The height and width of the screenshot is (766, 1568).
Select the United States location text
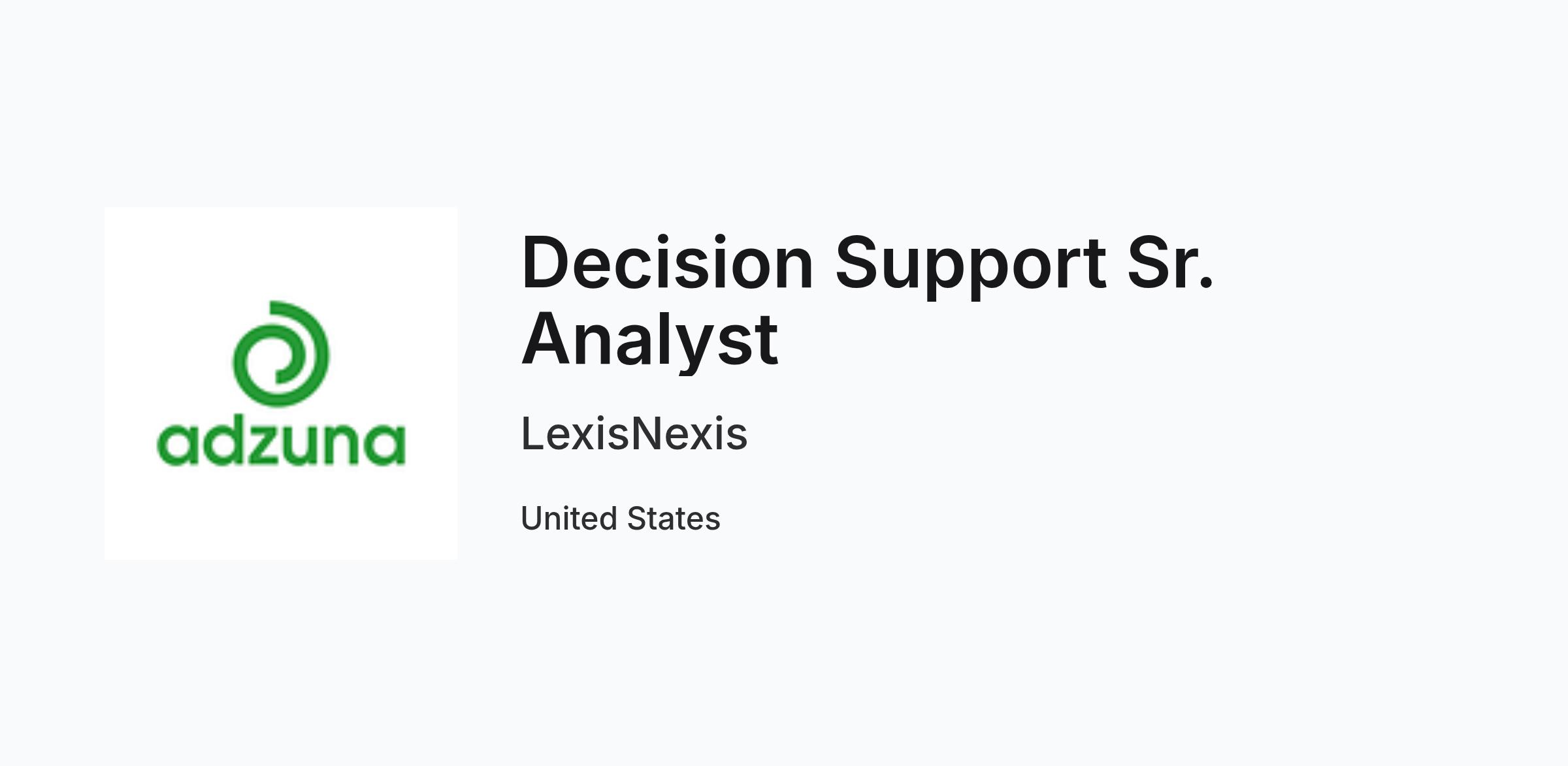tap(620, 519)
